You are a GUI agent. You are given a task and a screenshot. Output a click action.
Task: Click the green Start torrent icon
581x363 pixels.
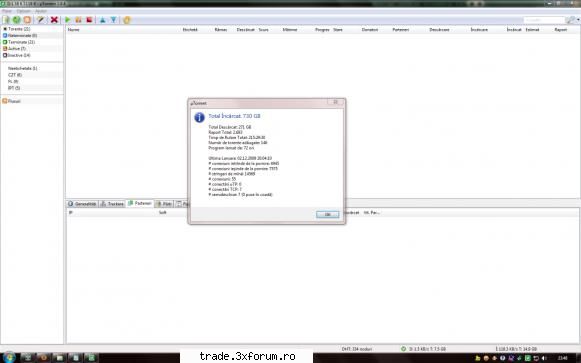tap(67, 20)
